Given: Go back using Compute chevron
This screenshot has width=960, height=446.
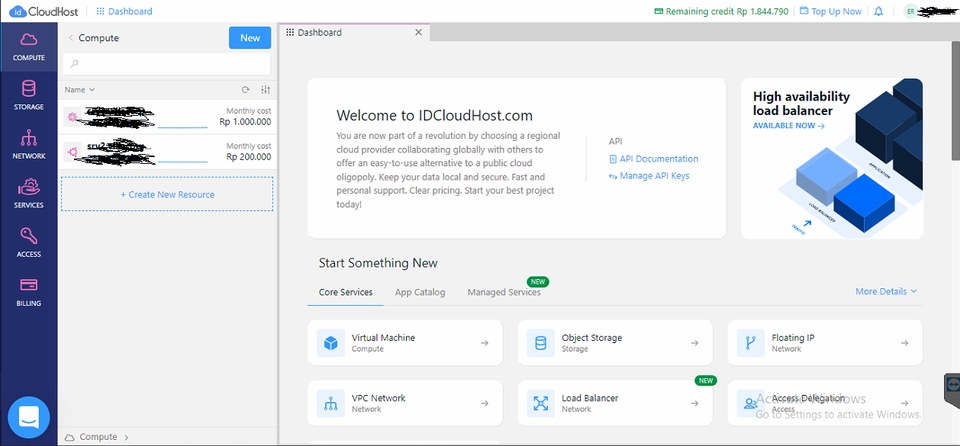Looking at the screenshot, I should tap(71, 38).
